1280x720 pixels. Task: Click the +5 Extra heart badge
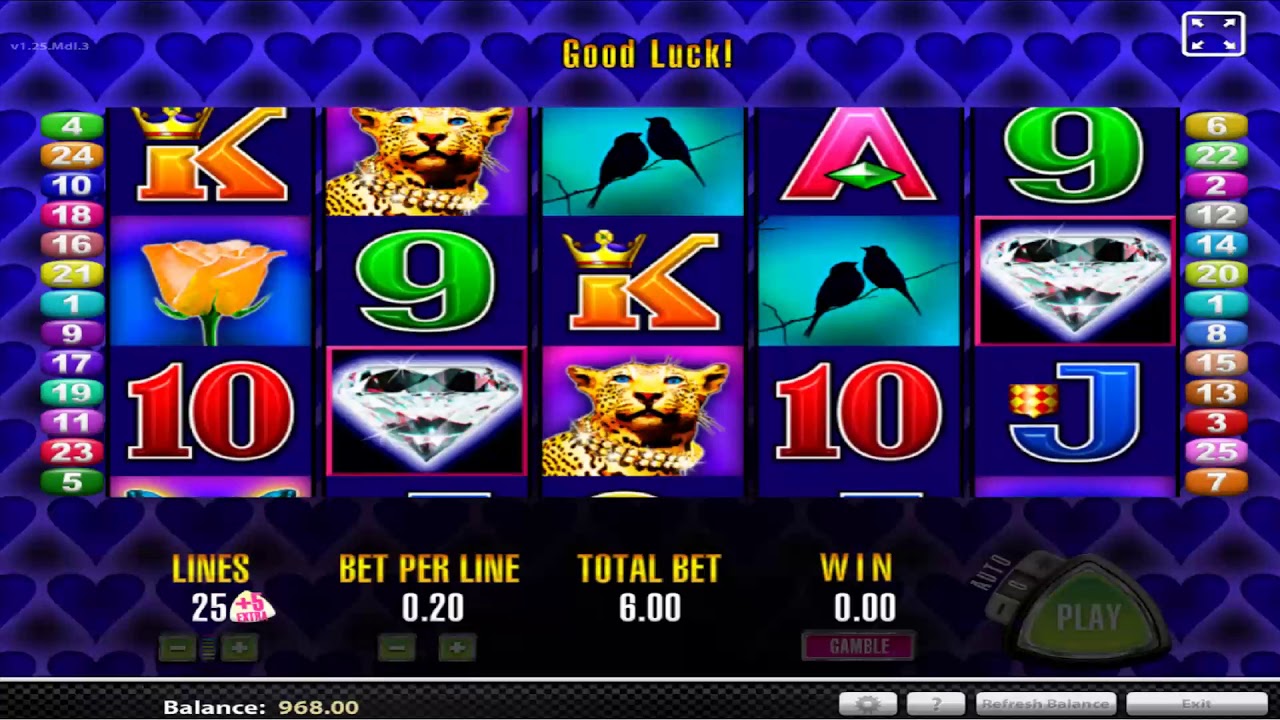pyautogui.click(x=251, y=606)
